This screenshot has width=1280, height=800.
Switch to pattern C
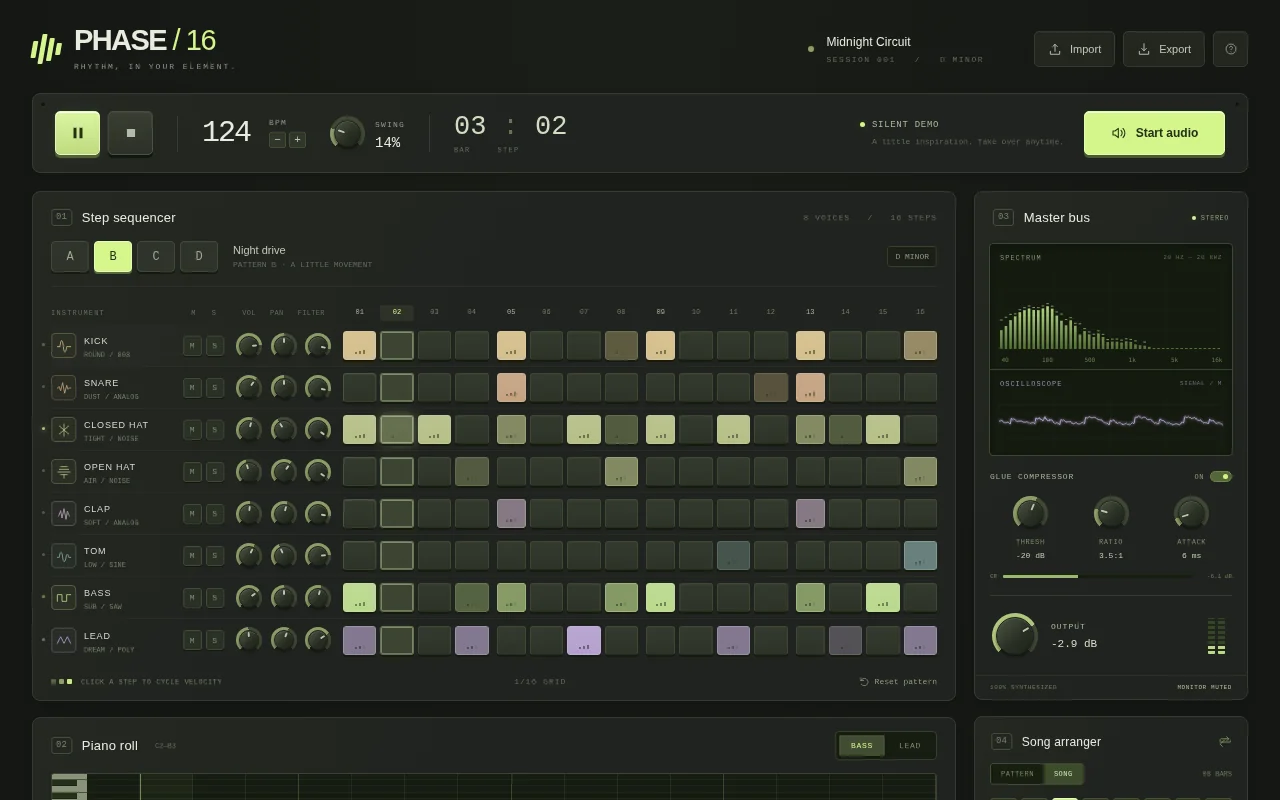tap(156, 256)
